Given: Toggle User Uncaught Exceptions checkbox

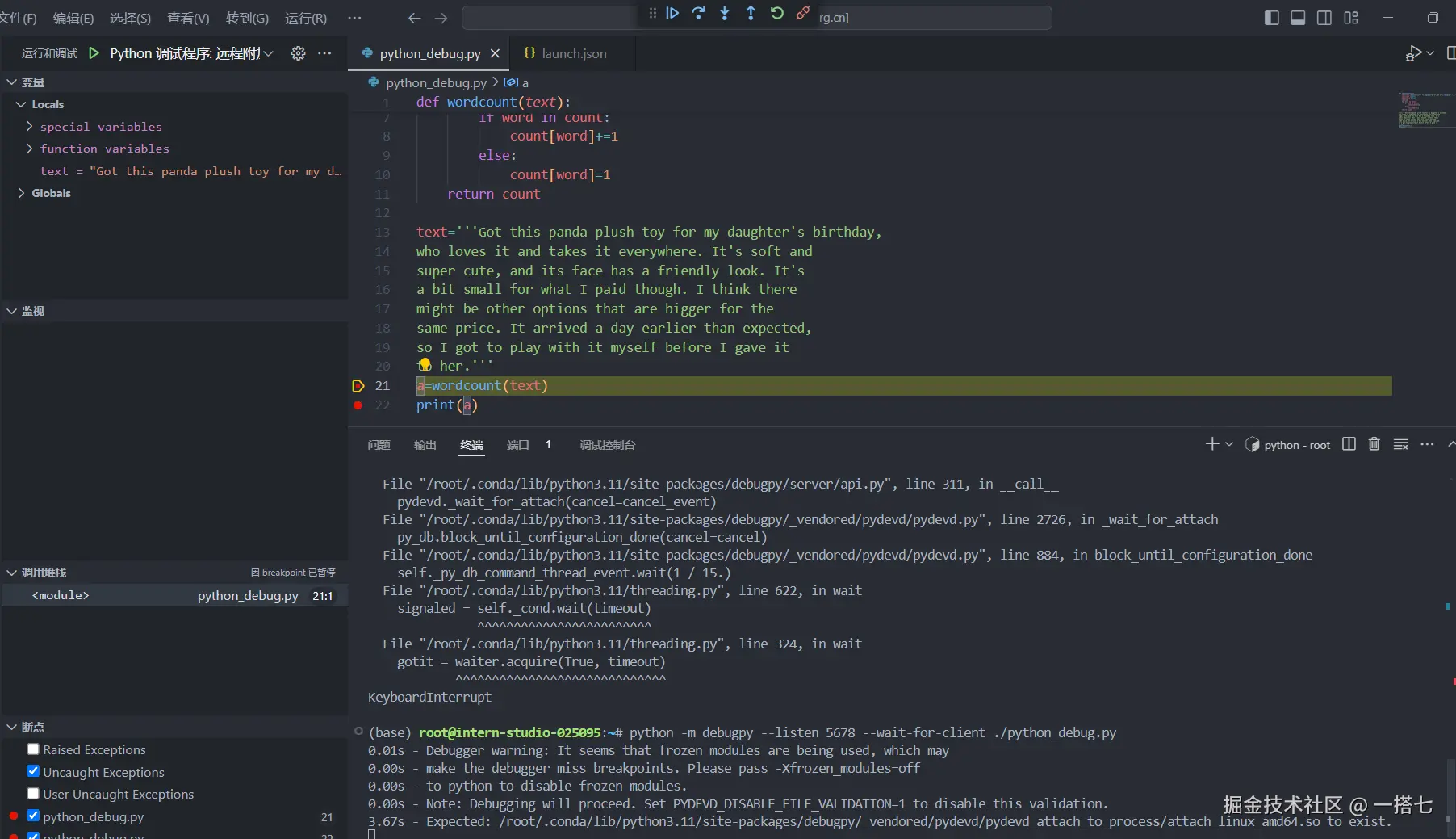Looking at the screenshot, I should tap(33, 794).
